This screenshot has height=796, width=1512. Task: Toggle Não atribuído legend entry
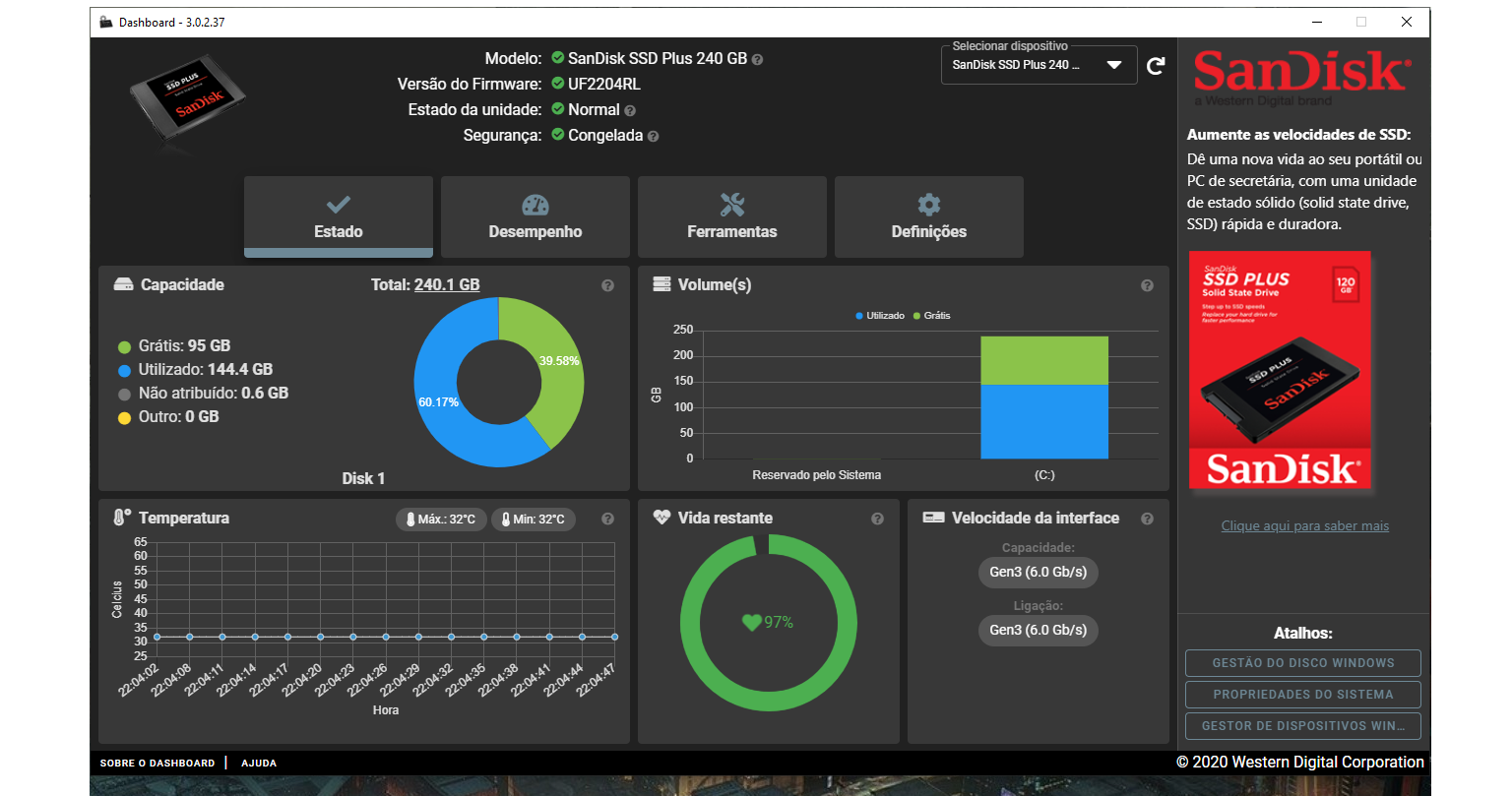[x=203, y=394]
